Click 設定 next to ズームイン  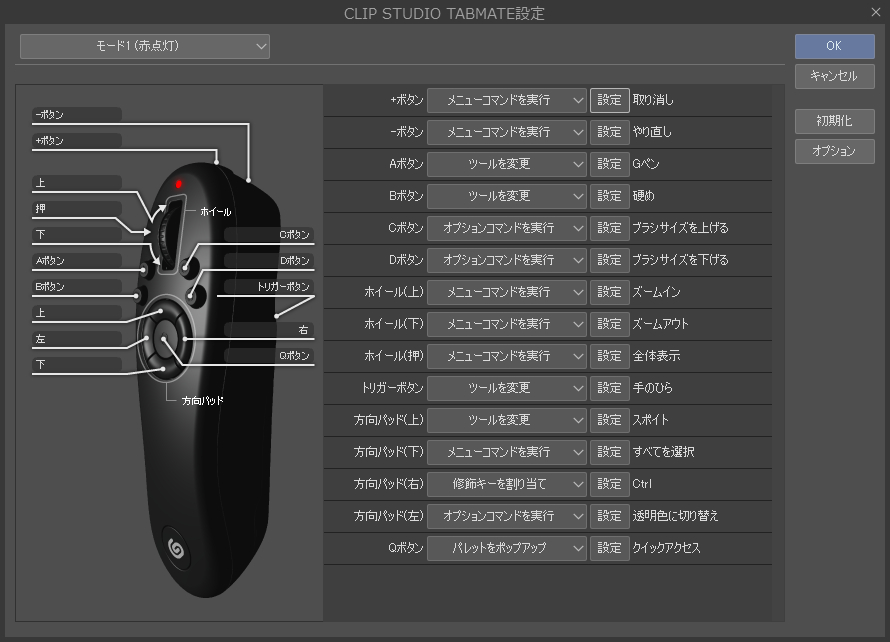click(x=610, y=292)
